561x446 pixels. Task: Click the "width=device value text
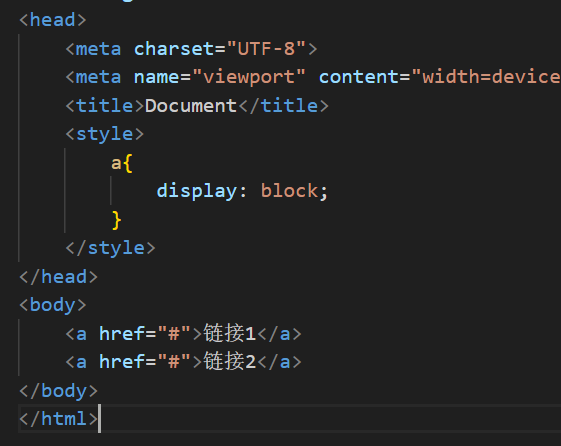pyautogui.click(x=486, y=77)
